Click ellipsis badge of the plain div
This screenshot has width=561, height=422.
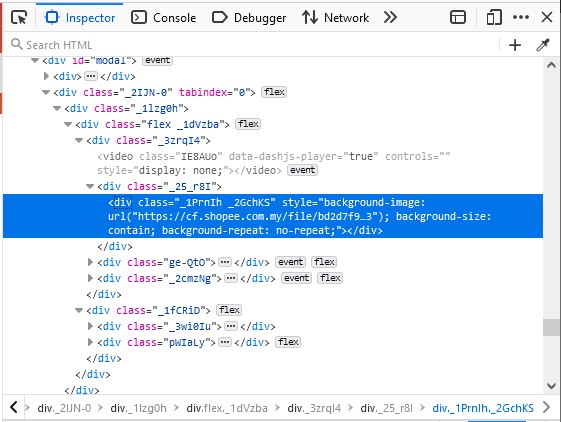tap(91, 76)
